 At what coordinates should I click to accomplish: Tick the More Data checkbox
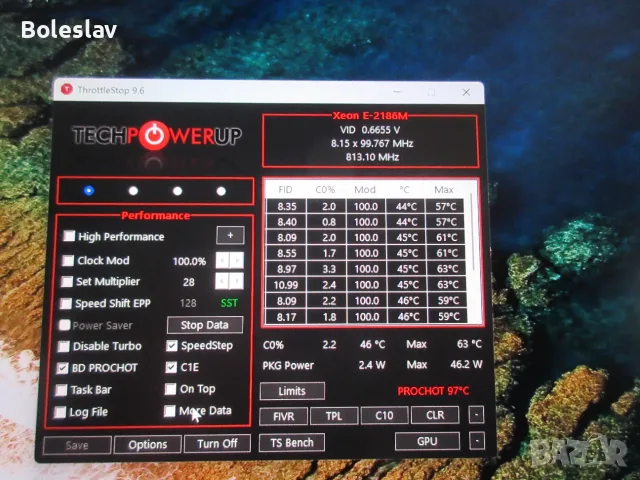click(170, 411)
